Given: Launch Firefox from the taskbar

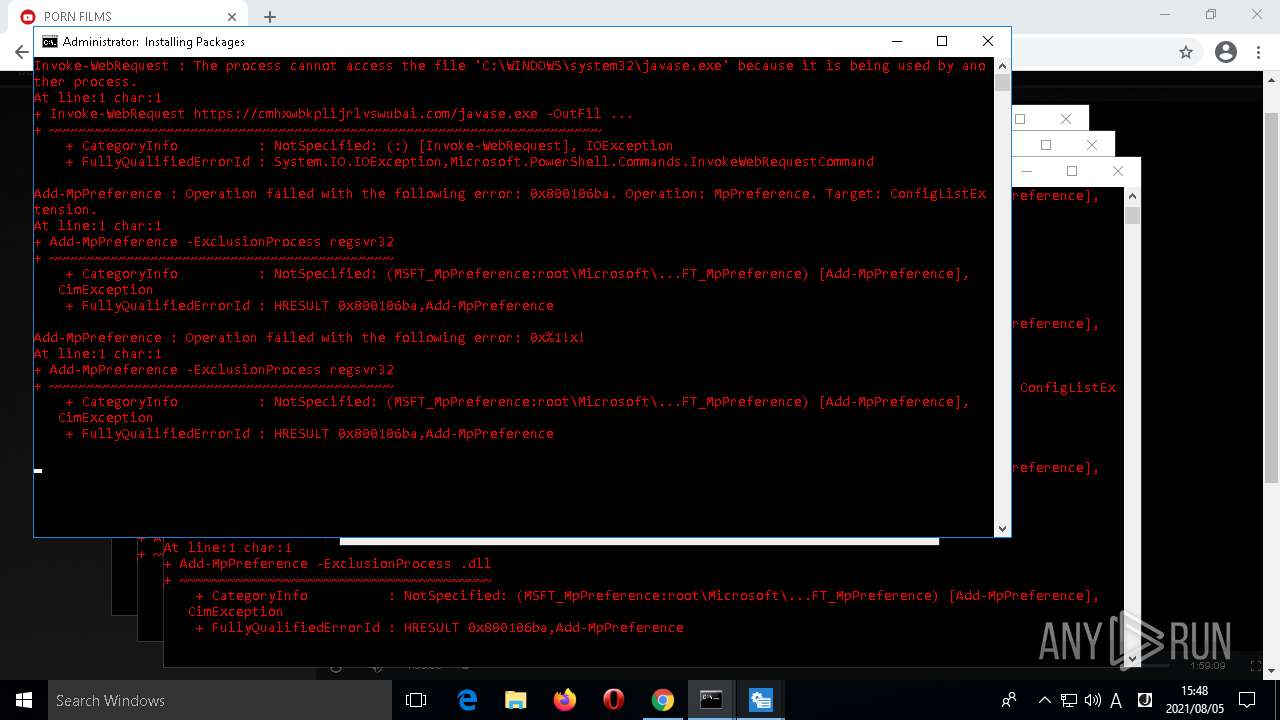Looking at the screenshot, I should 564,700.
